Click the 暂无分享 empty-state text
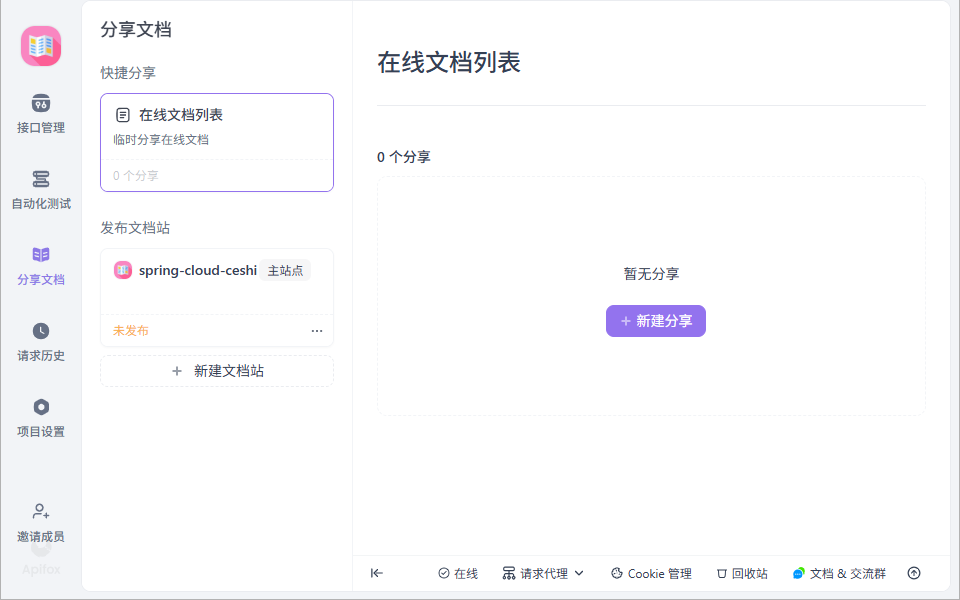 point(651,274)
